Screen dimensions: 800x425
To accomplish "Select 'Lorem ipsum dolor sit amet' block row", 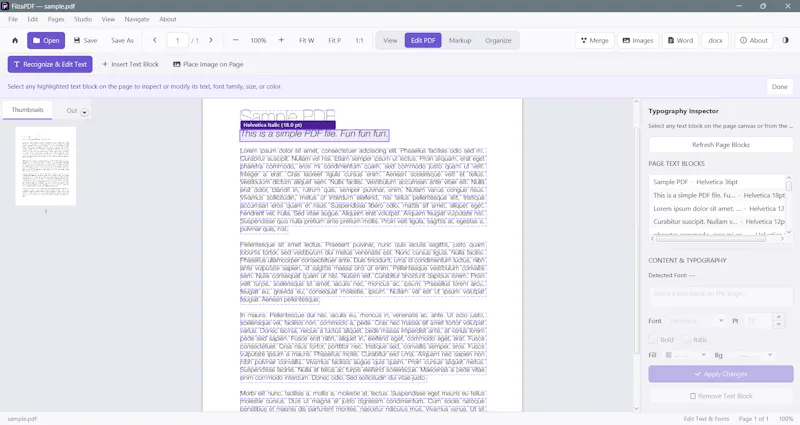I will [x=718, y=208].
